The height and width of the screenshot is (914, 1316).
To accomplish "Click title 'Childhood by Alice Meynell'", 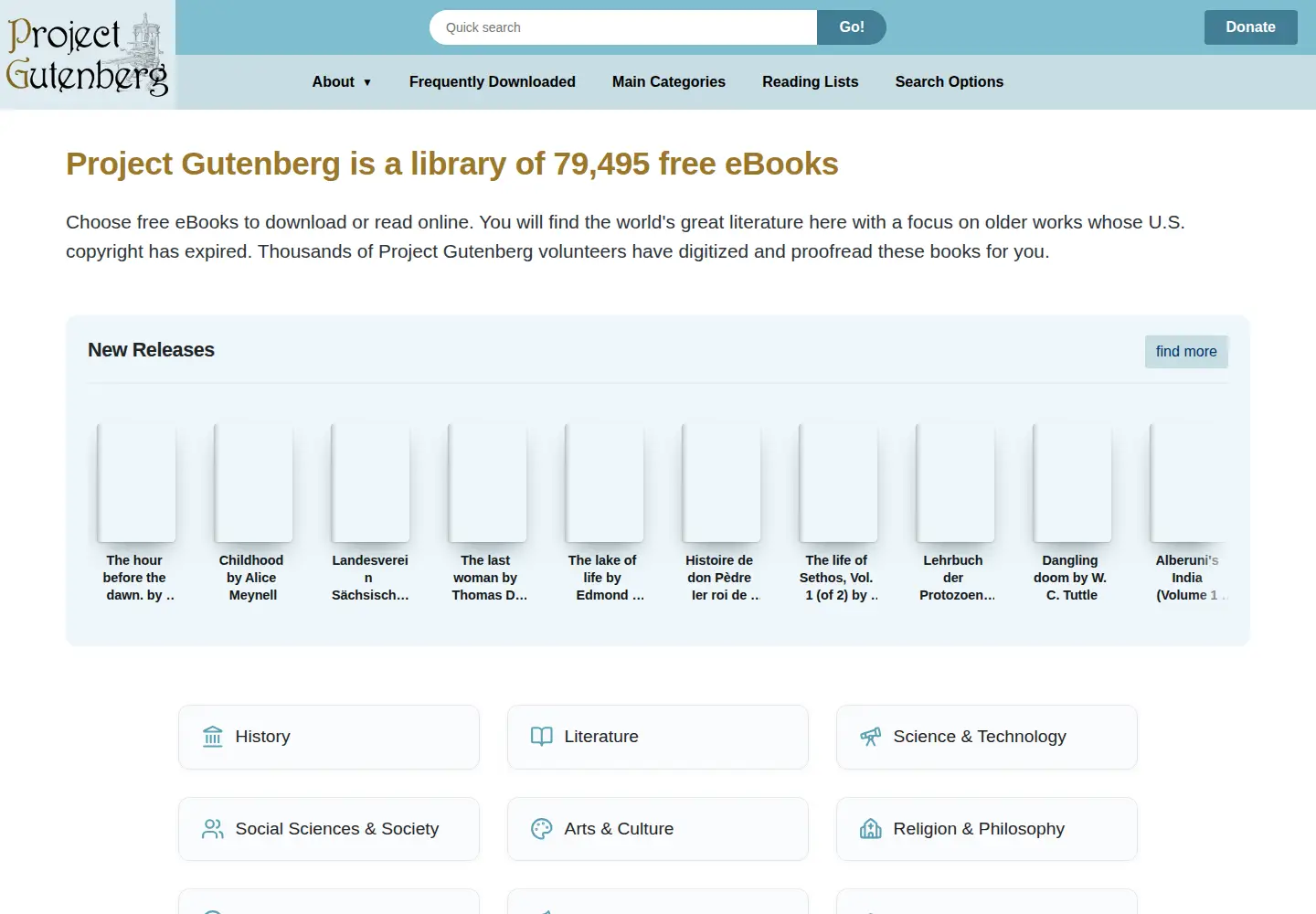I will pyautogui.click(x=251, y=578).
